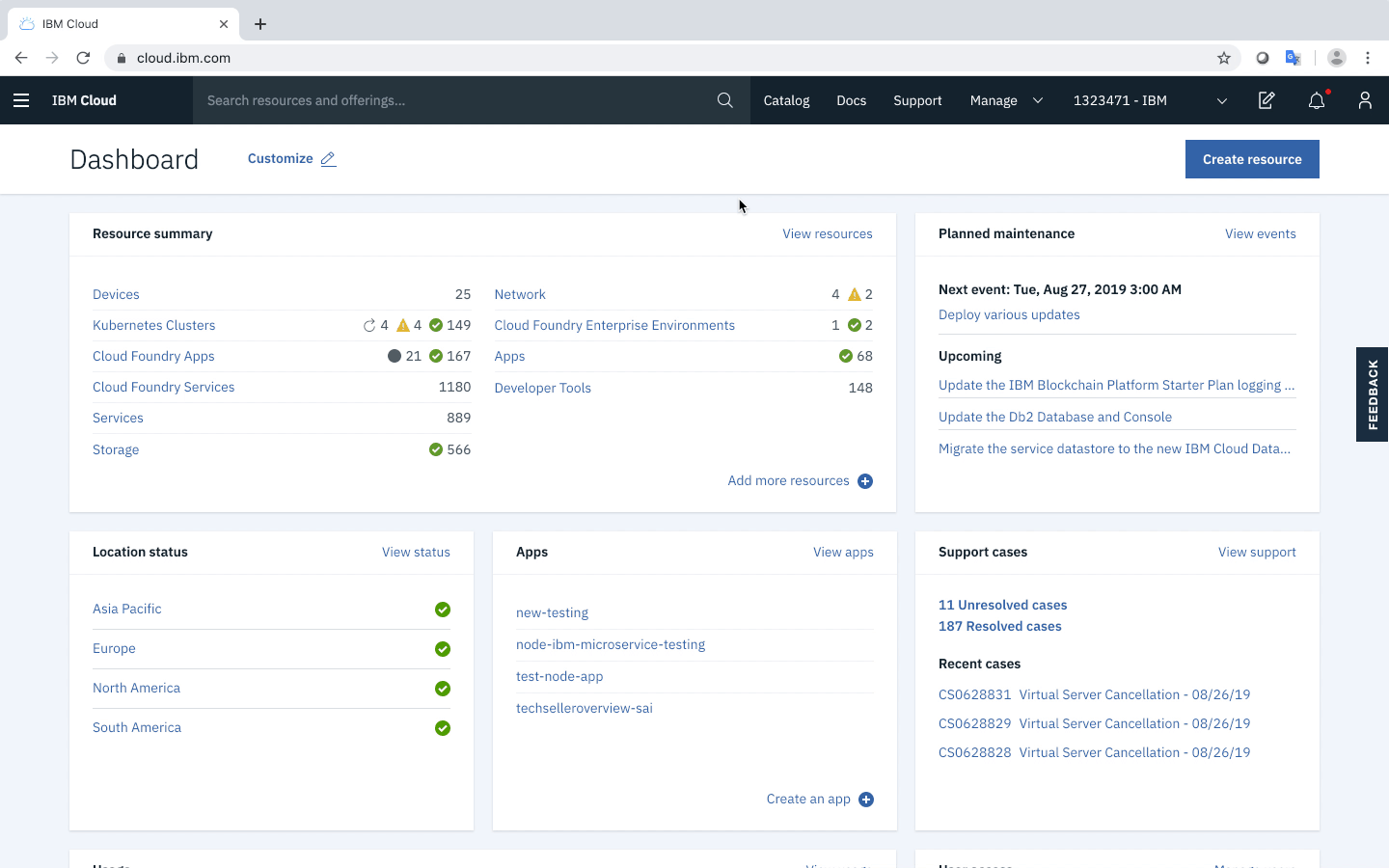Image resolution: width=1389 pixels, height=868 pixels.
Task: Open Update the Db2 Database and Console
Action: (1055, 418)
